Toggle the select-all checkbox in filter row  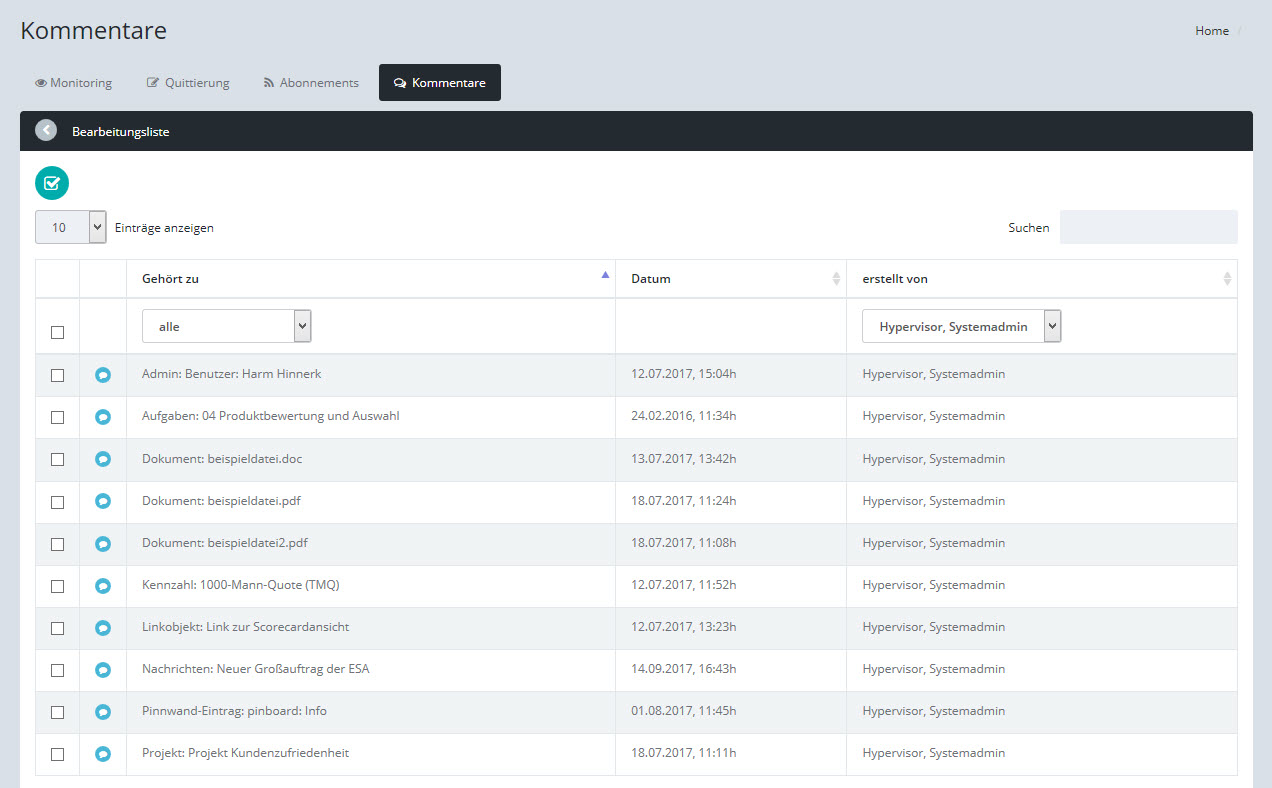point(57,332)
